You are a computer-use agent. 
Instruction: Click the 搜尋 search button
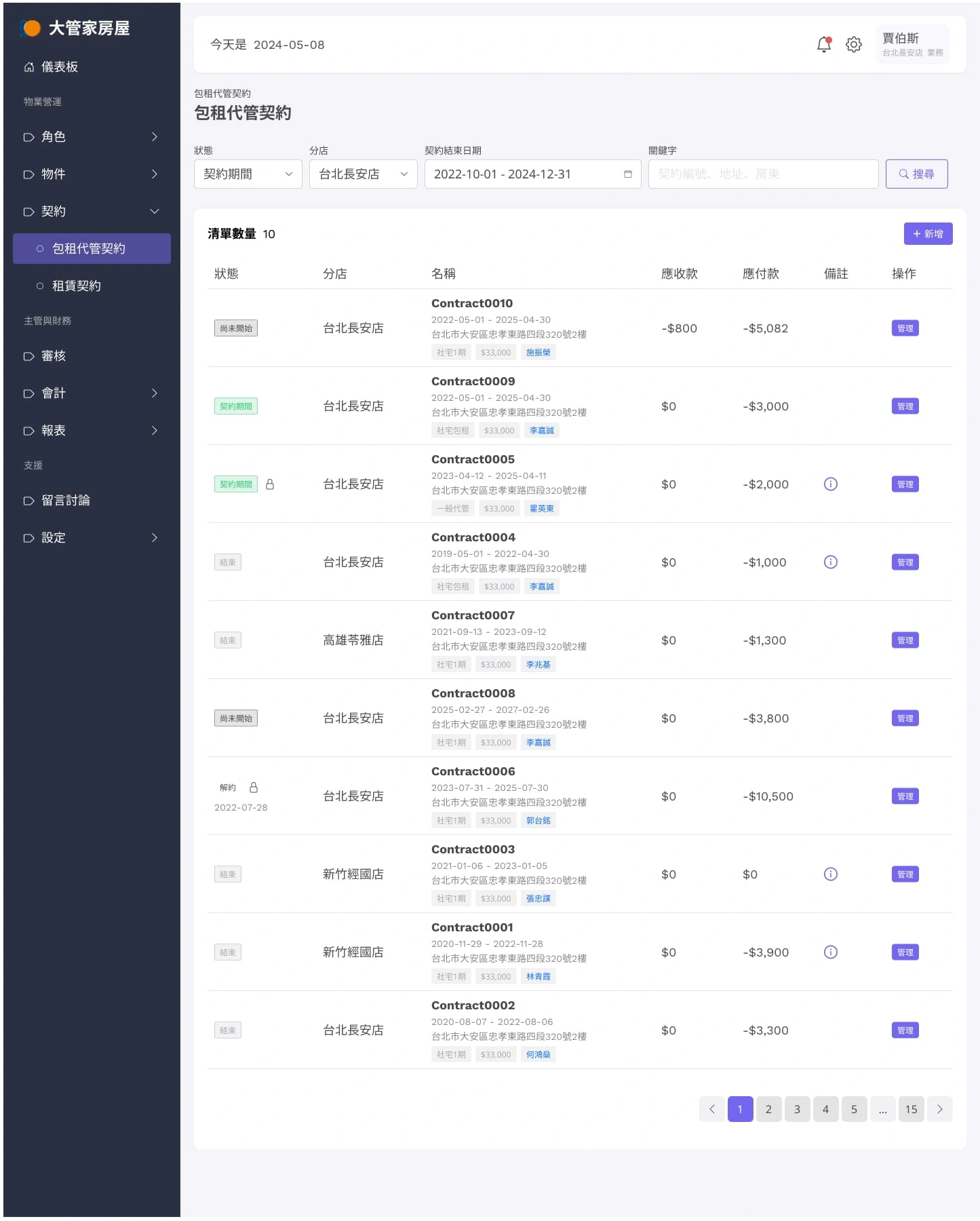(x=916, y=174)
